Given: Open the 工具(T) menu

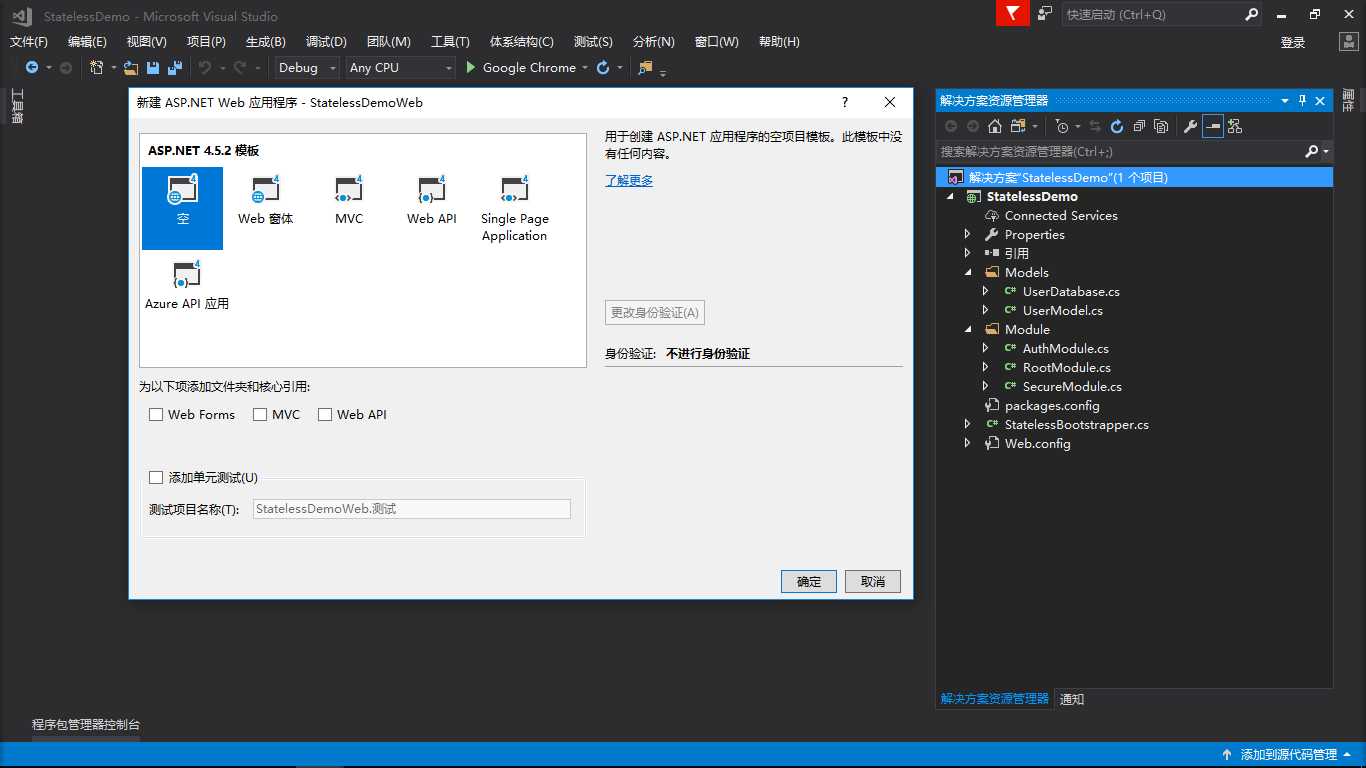Looking at the screenshot, I should 450,42.
